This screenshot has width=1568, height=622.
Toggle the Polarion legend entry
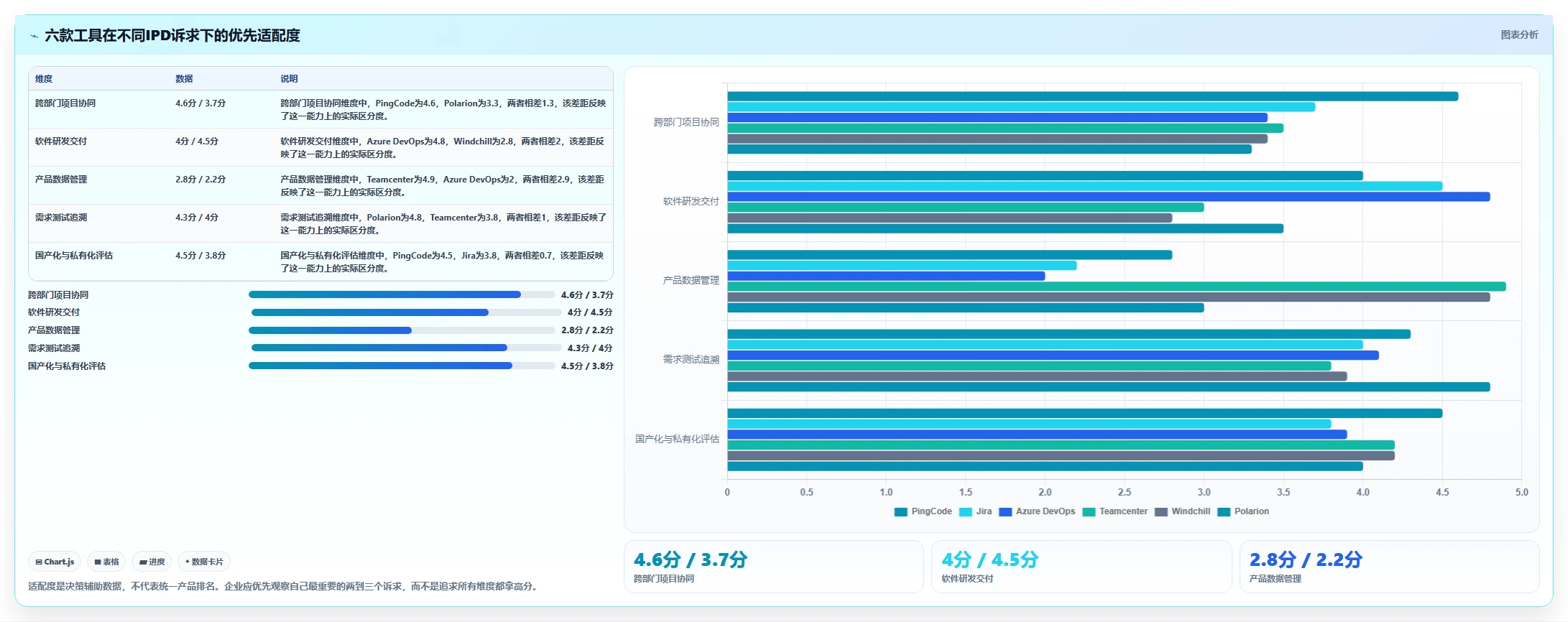[1243, 511]
